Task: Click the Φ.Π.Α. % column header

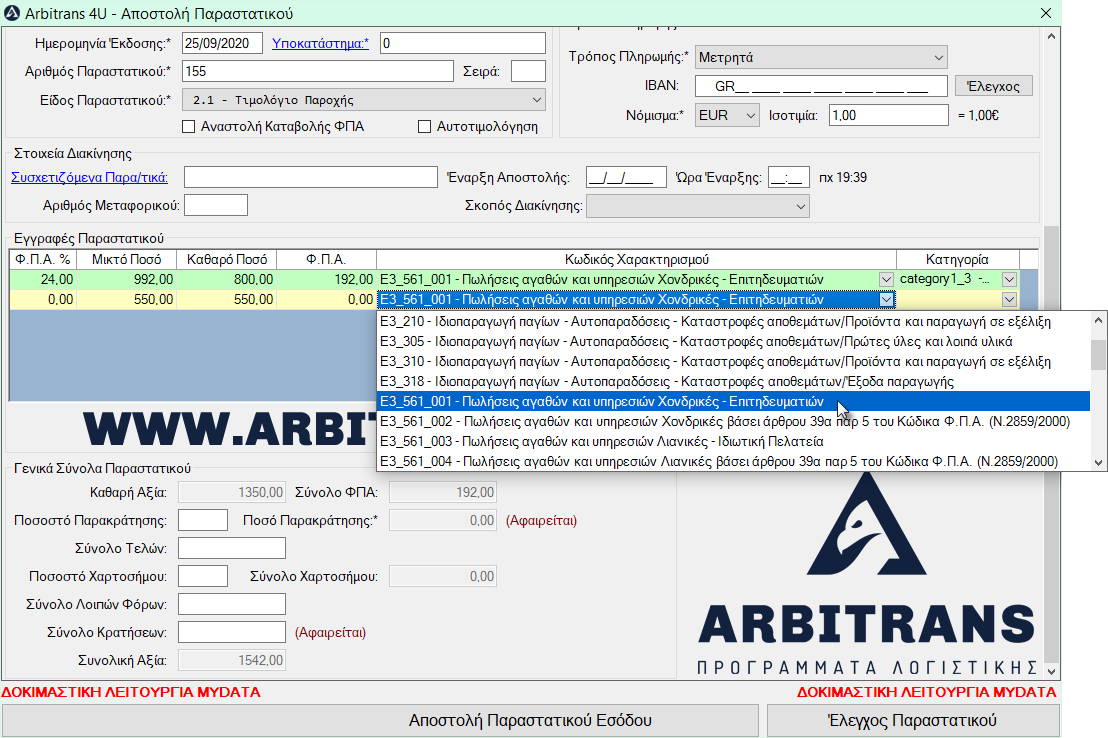Action: click(x=43, y=259)
